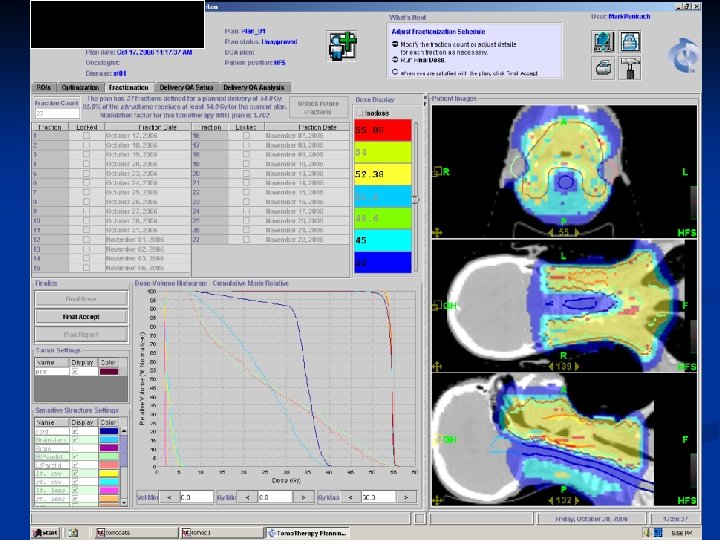Click marker box beside coronal image view

[x=438, y=305]
